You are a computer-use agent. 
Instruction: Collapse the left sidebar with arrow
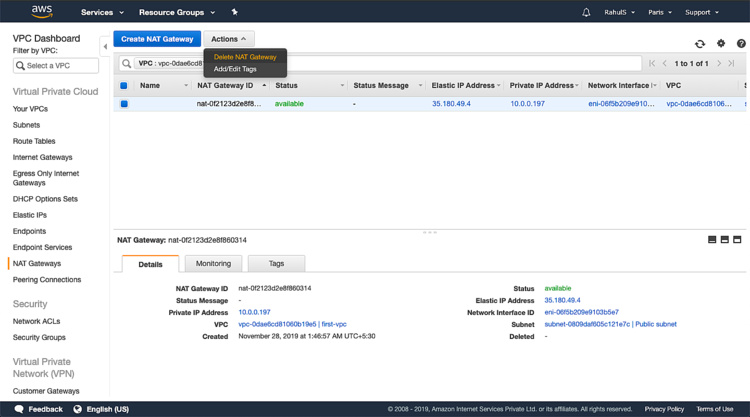tap(105, 47)
